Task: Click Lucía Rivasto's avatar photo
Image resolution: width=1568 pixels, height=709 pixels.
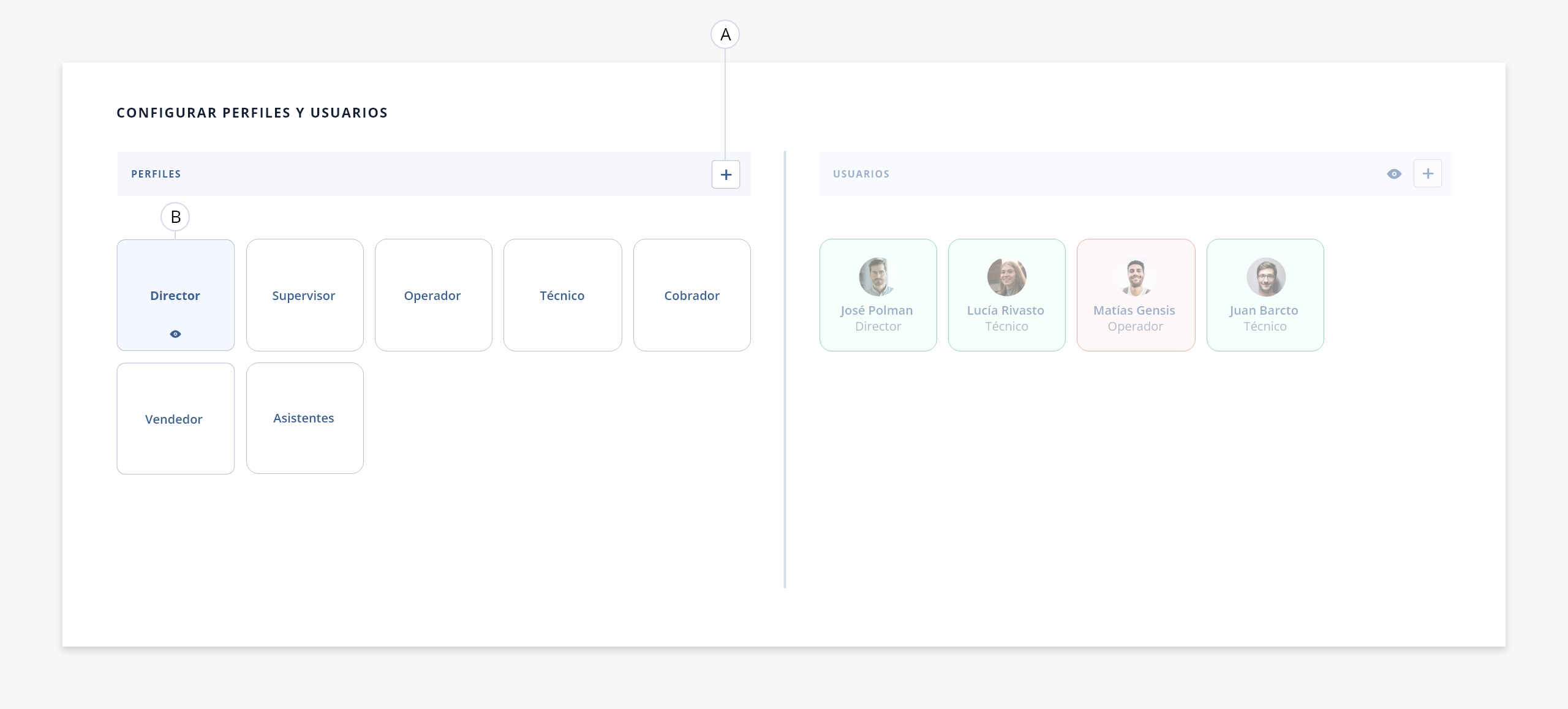Action: [x=1007, y=277]
